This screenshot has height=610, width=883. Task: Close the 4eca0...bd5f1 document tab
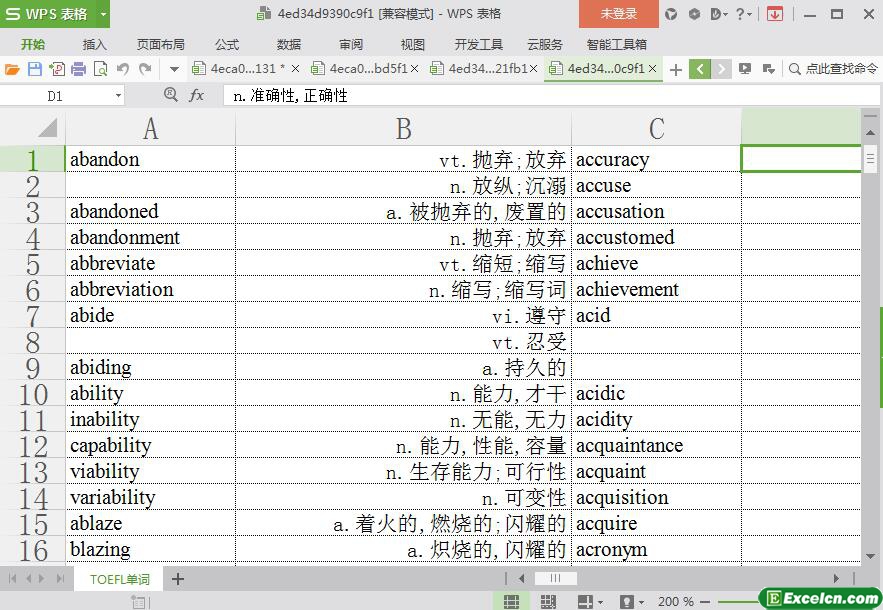tap(414, 69)
